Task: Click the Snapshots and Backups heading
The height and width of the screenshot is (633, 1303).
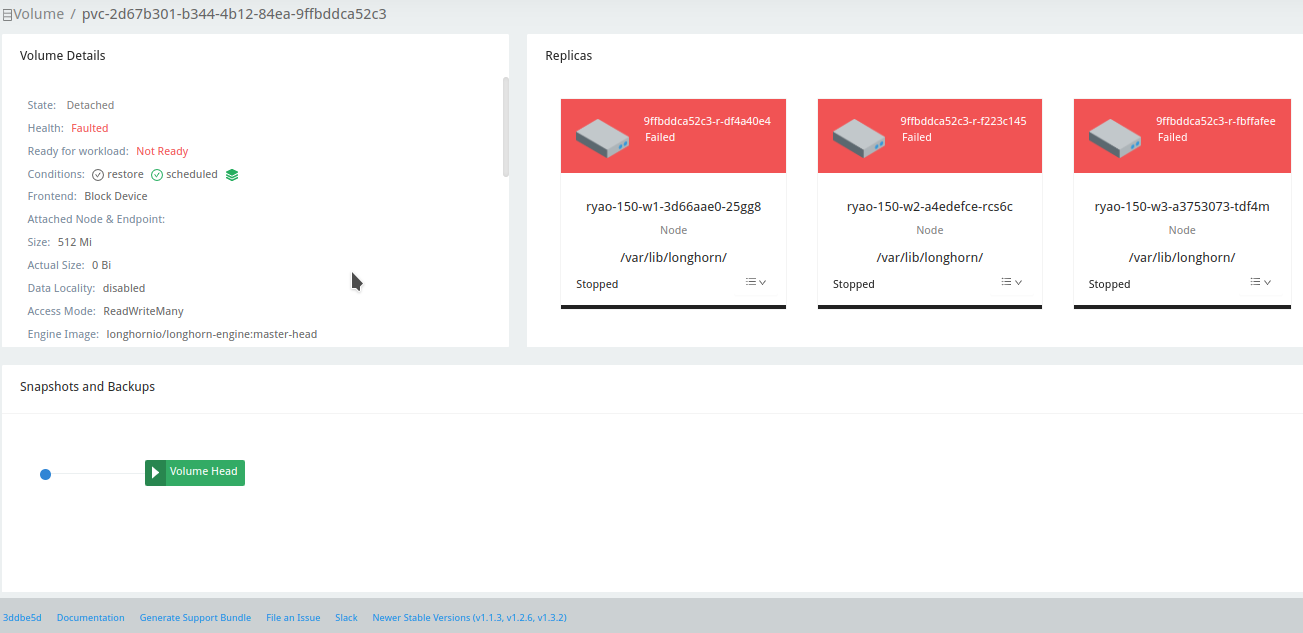Action: [88, 386]
